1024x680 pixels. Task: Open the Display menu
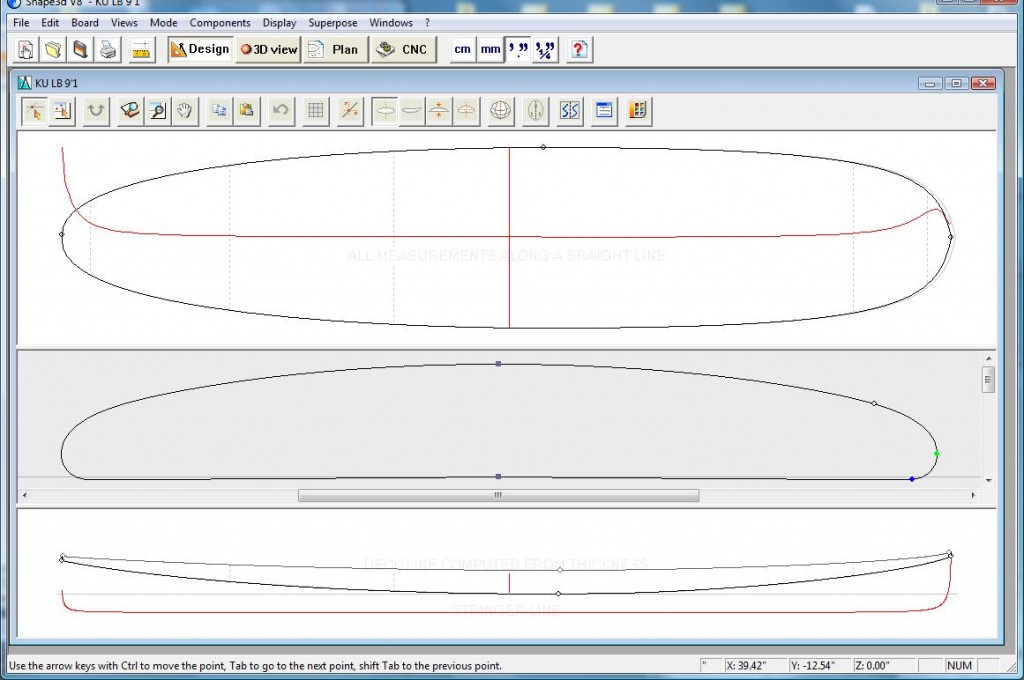(279, 22)
